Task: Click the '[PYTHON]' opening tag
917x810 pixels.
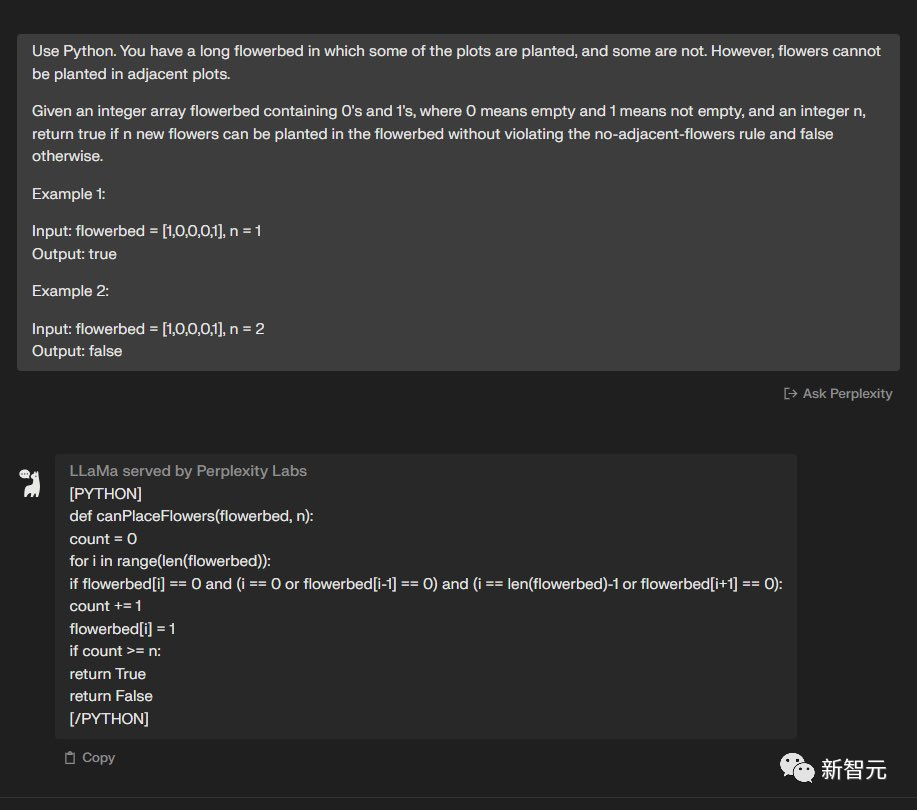Action: (105, 494)
